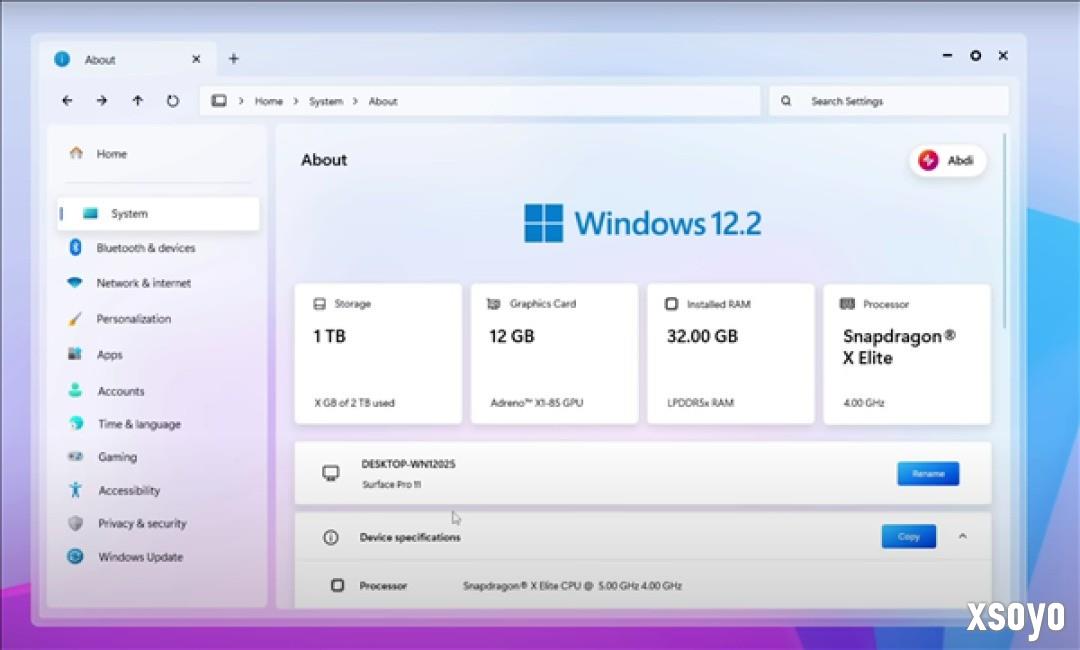Expand the chevron between System and About
This screenshot has height=650, width=1080.
click(x=355, y=101)
